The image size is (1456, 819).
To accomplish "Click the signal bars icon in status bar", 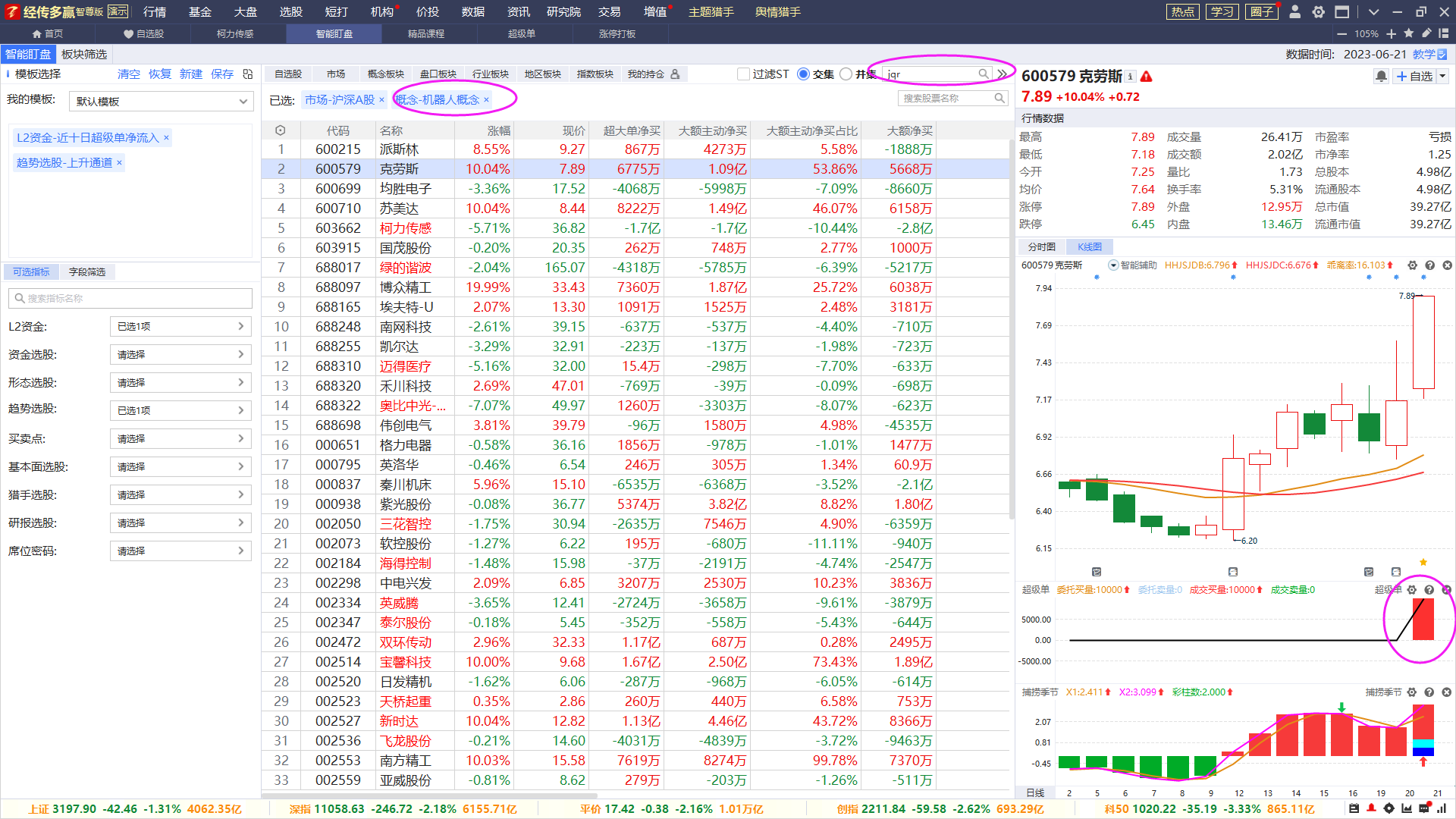I will pyautogui.click(x=1441, y=808).
